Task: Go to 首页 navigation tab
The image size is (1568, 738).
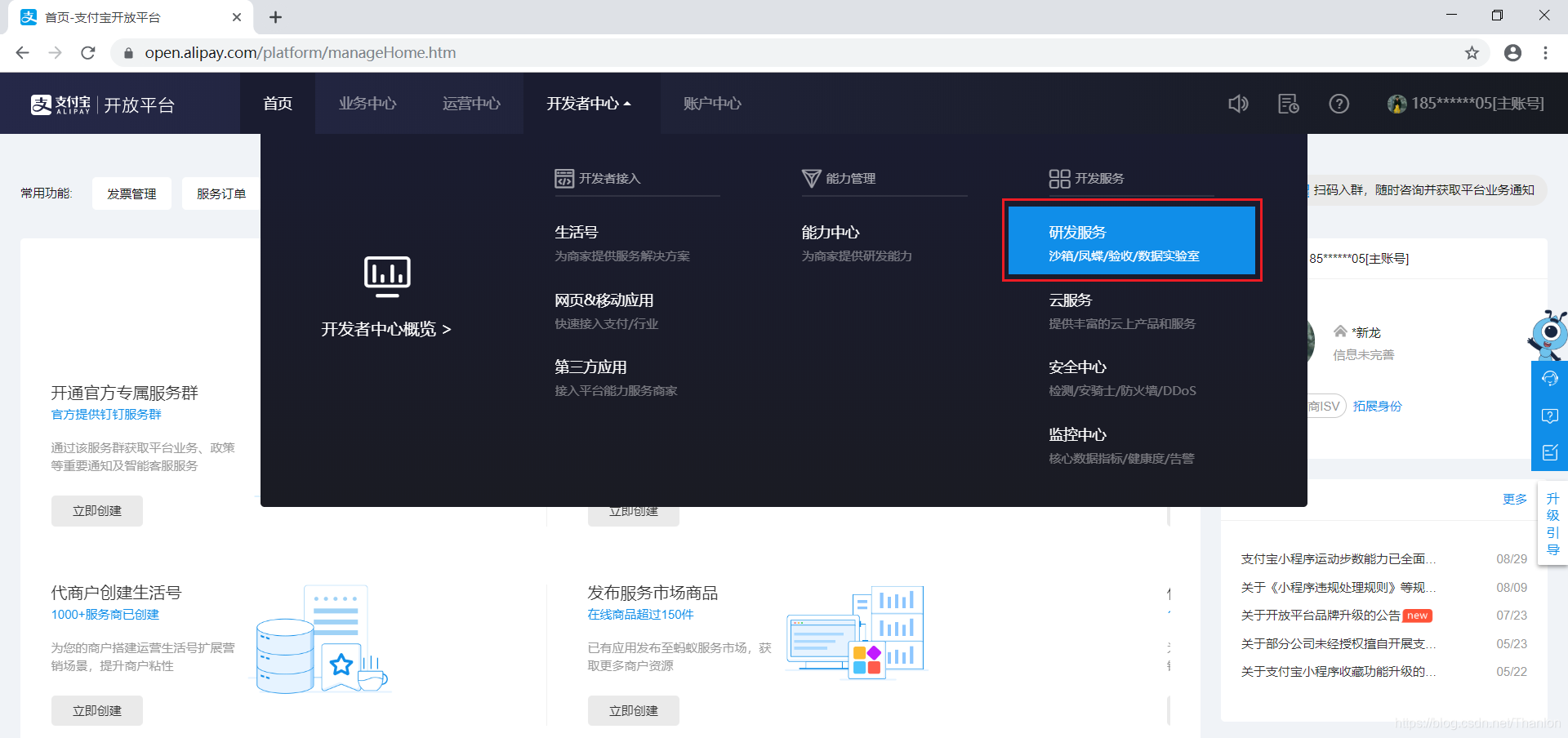Action: pos(278,104)
